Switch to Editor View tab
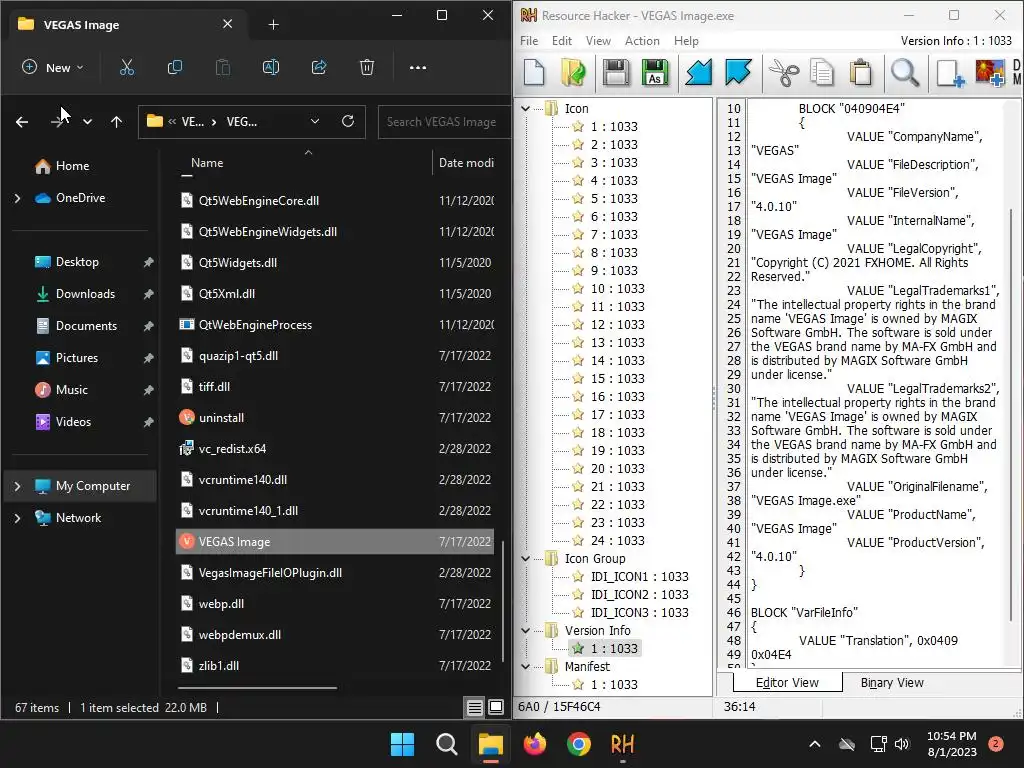 (787, 682)
